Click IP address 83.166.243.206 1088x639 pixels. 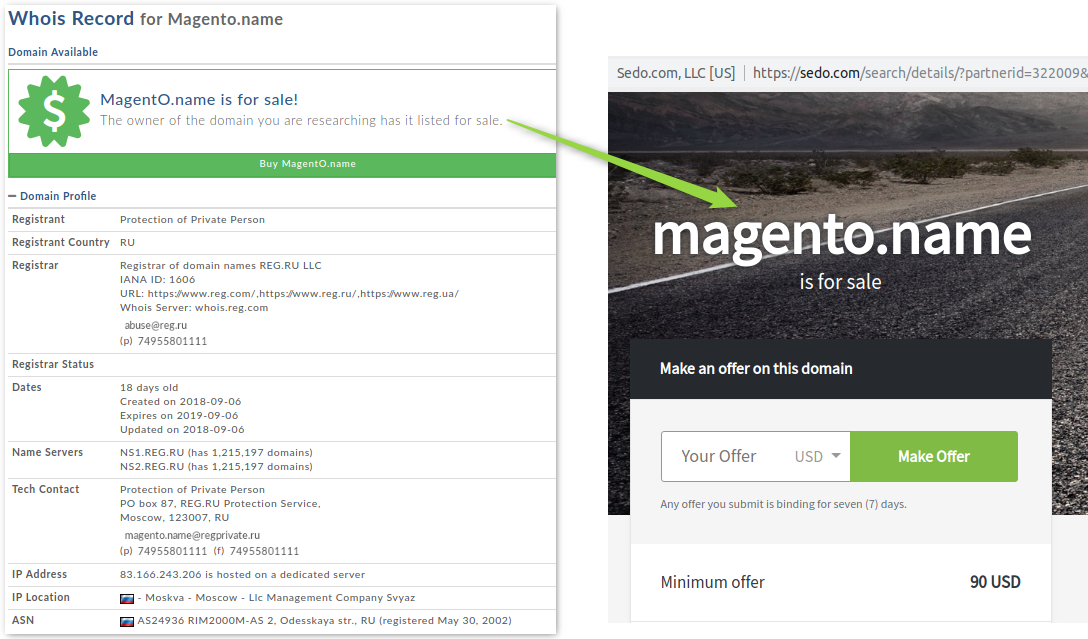click(x=160, y=575)
